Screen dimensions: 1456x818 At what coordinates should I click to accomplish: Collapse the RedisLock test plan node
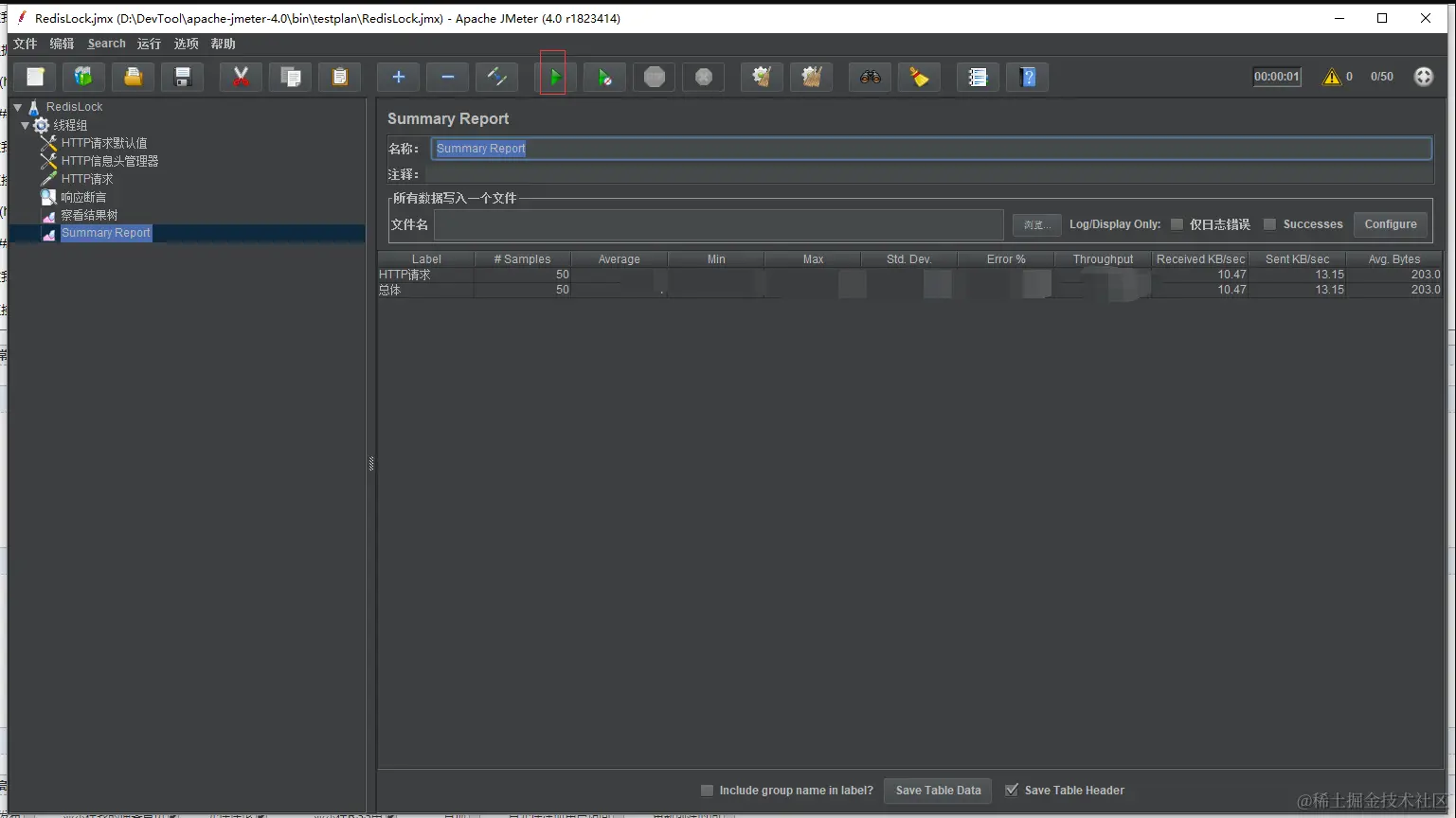(x=18, y=107)
